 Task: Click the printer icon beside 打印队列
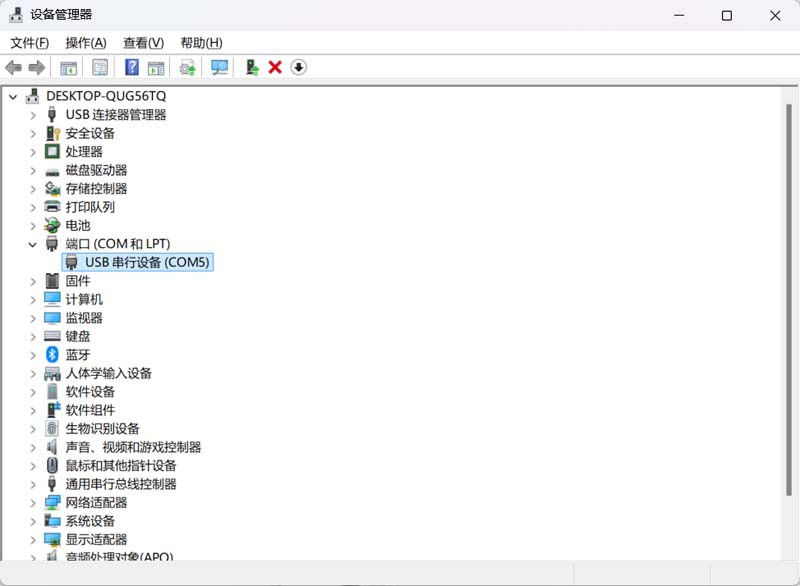(52, 207)
